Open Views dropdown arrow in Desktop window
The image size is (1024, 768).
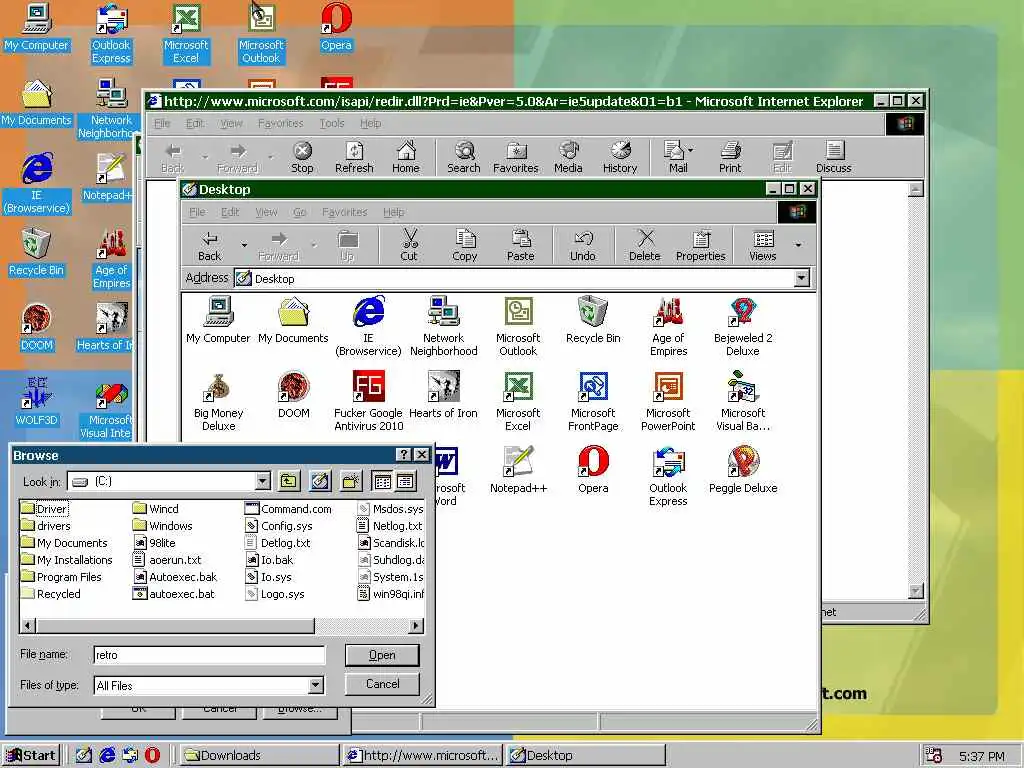(798, 246)
